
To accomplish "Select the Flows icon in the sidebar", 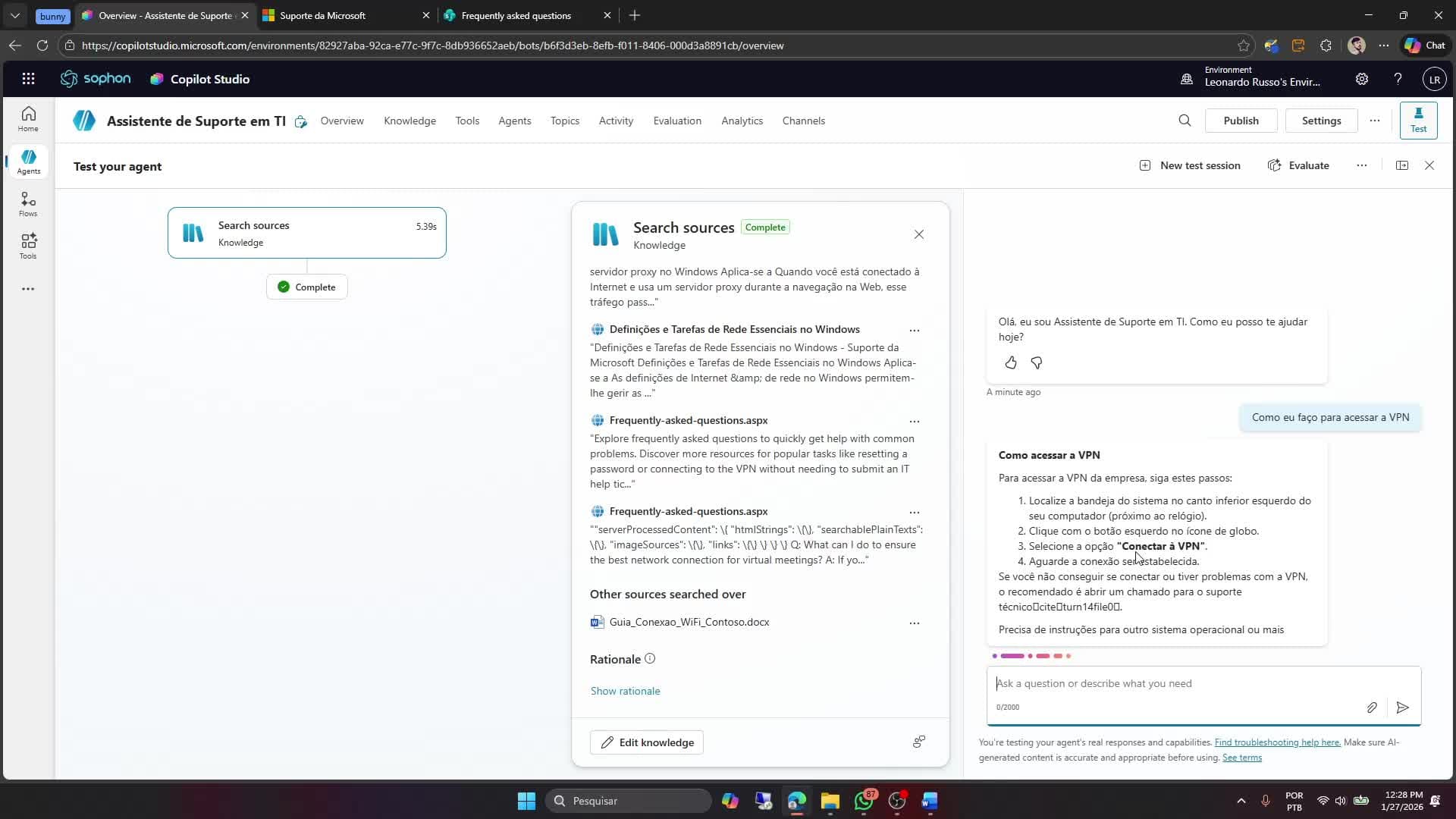I will click(x=28, y=203).
